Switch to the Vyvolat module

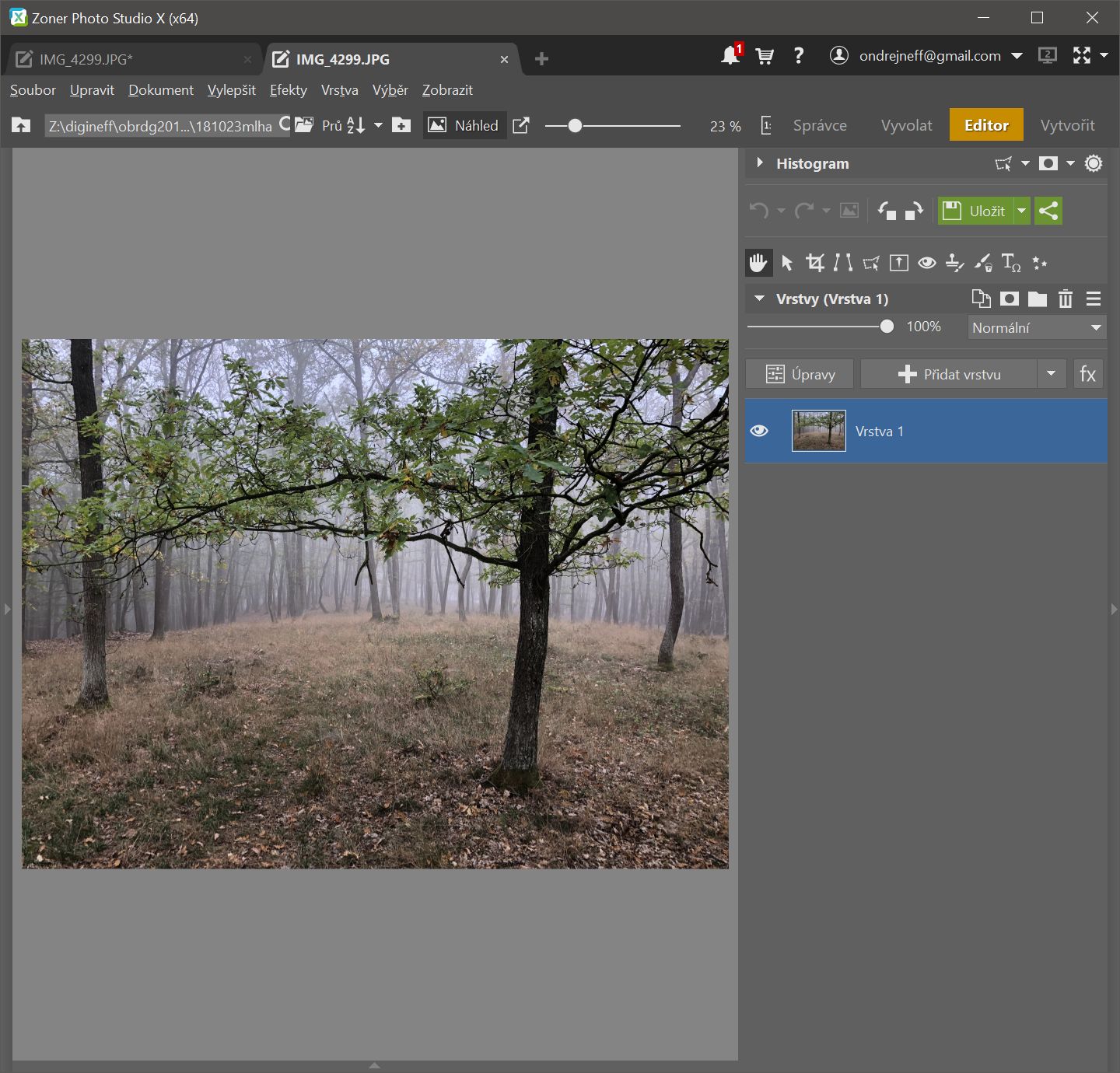click(x=906, y=125)
